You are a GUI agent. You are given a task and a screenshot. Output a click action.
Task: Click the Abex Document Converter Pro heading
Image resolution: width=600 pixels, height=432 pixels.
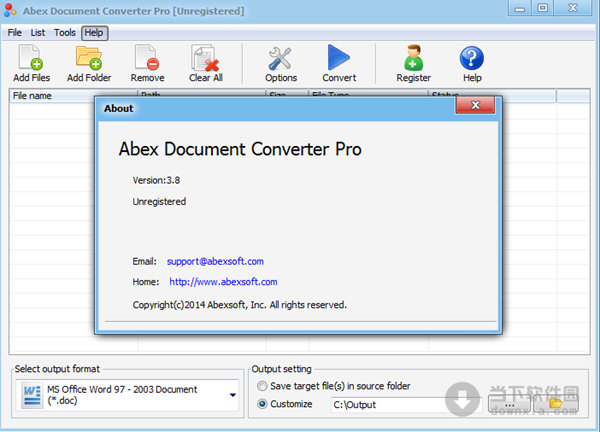coord(240,149)
